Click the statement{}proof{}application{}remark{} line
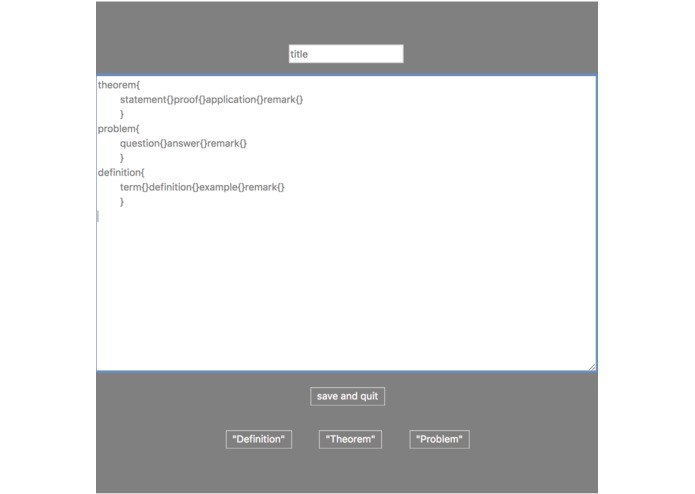Screen dimensions: 695x494 211,99
